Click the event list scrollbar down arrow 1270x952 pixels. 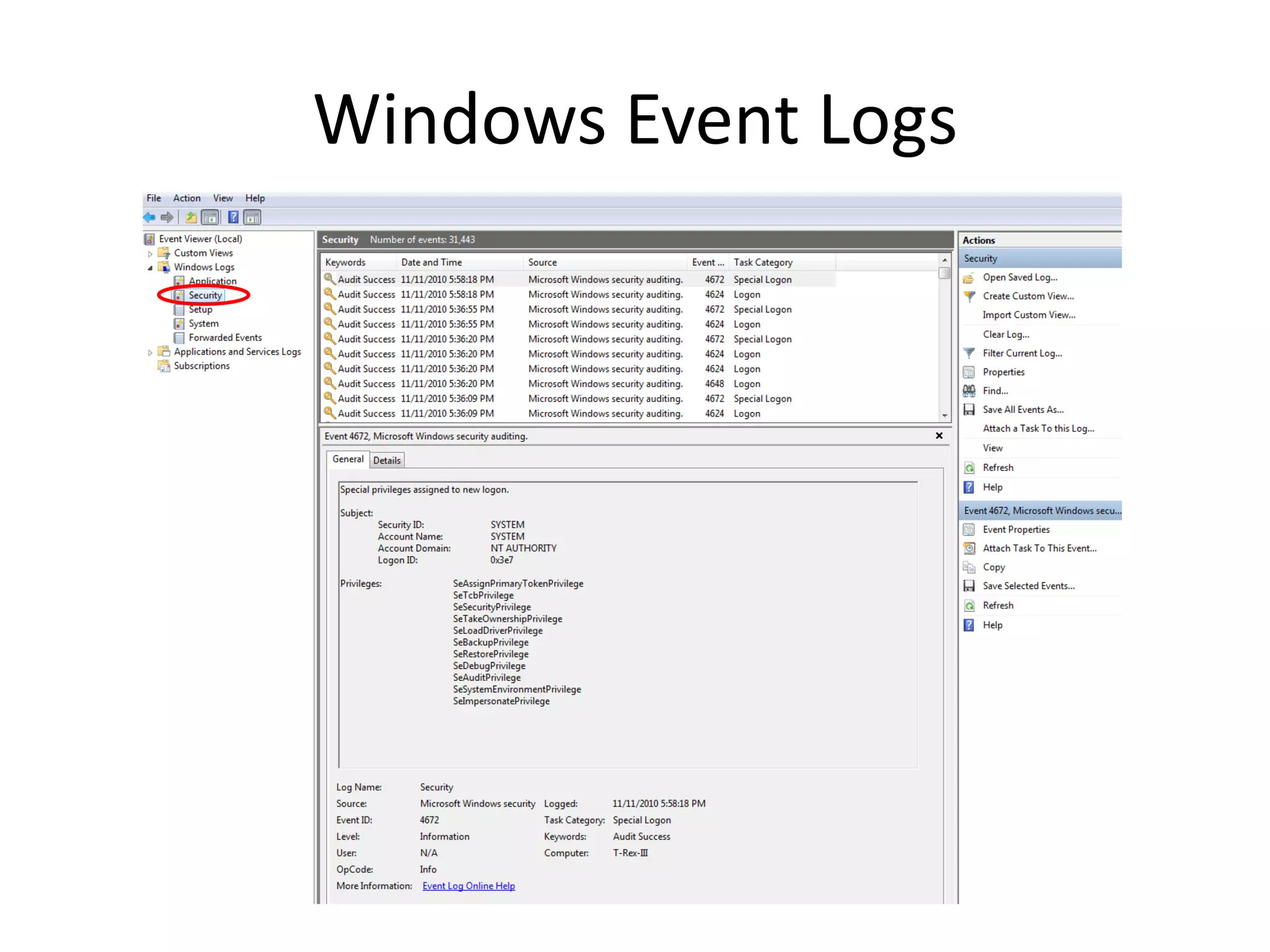pyautogui.click(x=944, y=416)
